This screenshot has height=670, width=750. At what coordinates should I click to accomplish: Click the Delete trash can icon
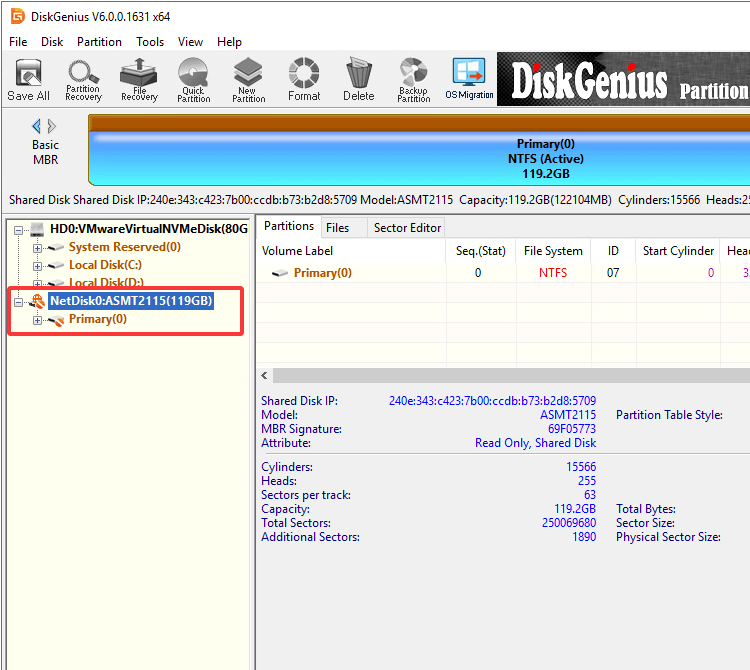(358, 79)
